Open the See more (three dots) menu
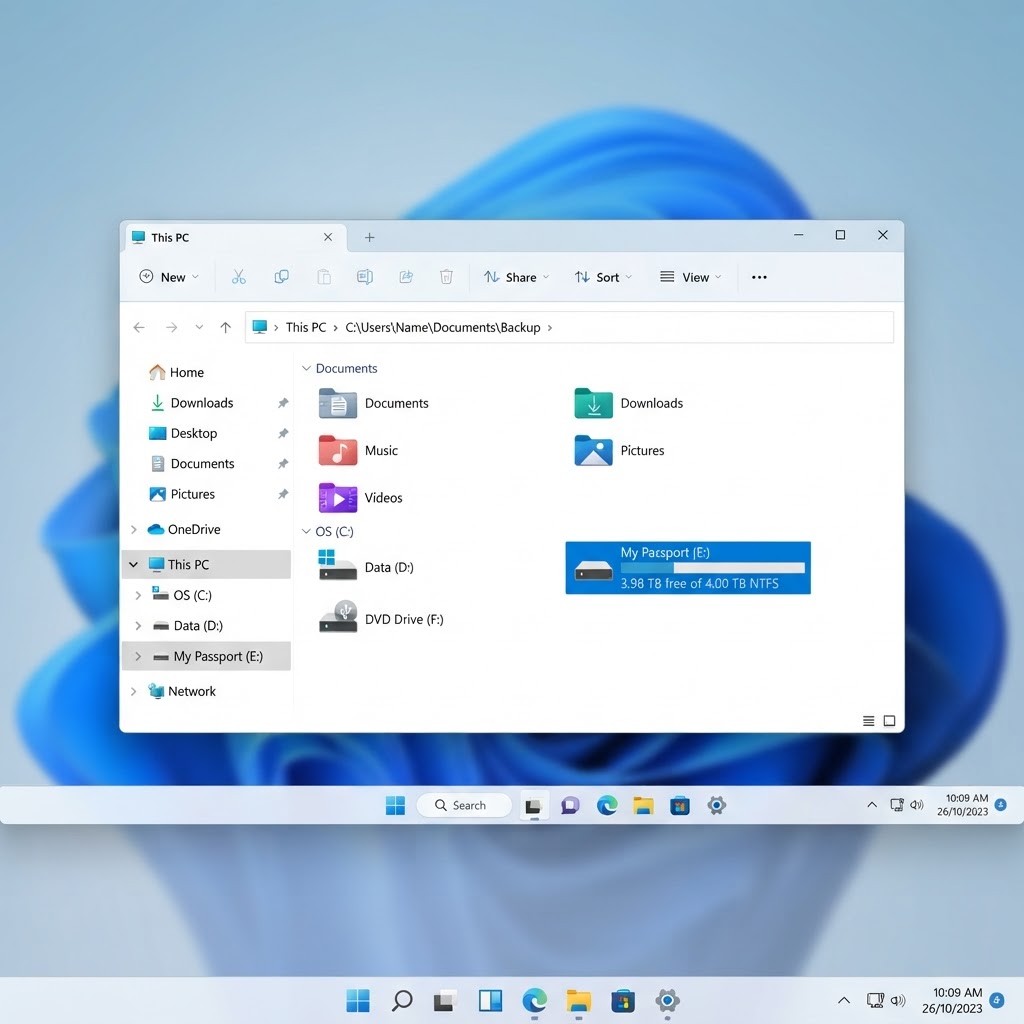This screenshot has height=1024, width=1024. 759,277
